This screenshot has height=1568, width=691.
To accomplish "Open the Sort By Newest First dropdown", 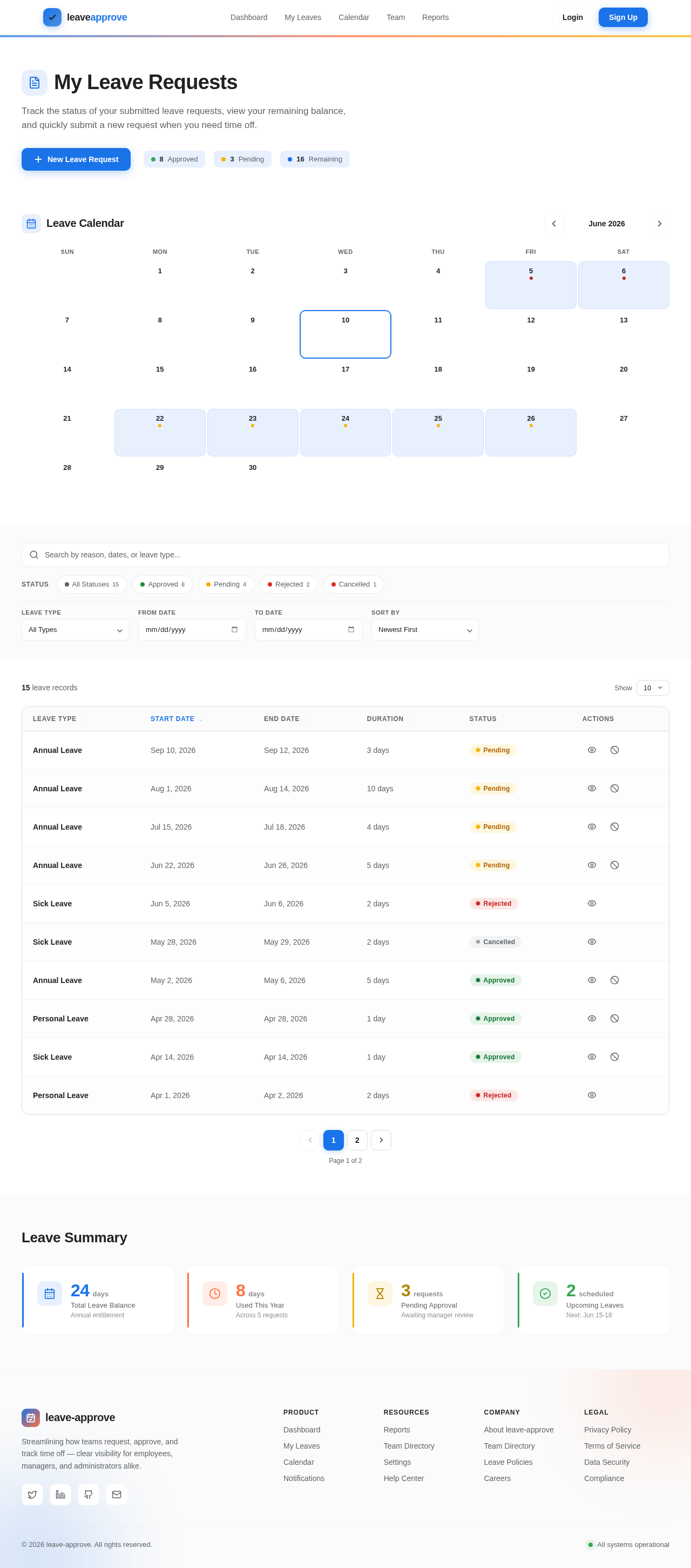I will [x=425, y=629].
